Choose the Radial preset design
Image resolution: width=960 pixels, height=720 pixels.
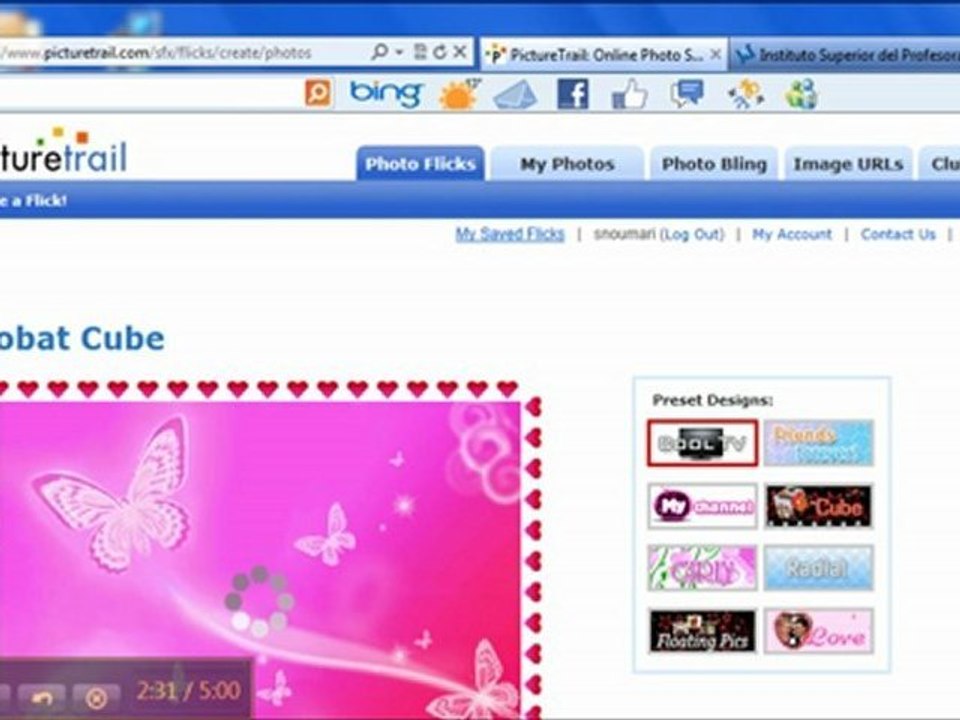coord(819,568)
